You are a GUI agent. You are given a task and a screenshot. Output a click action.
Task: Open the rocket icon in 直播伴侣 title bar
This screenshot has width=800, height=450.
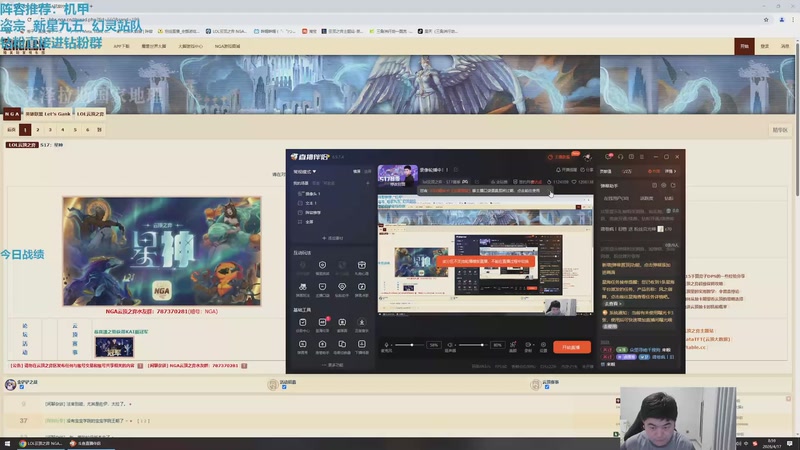(x=588, y=157)
